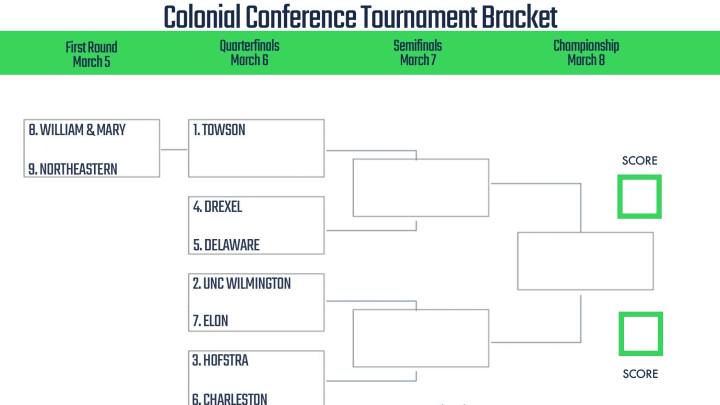Select 7. Elon team entry
The height and width of the screenshot is (405, 720).
coord(210,321)
